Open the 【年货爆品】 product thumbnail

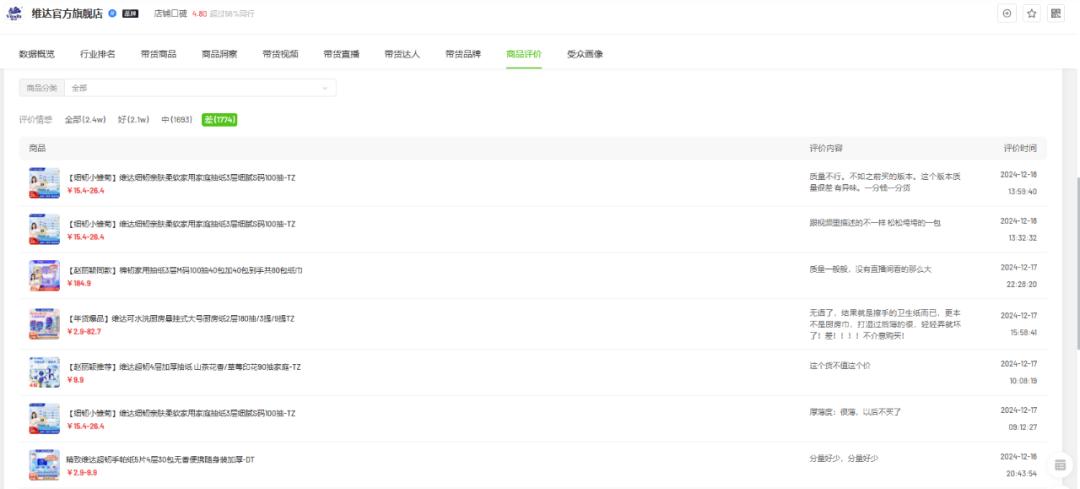click(44, 324)
